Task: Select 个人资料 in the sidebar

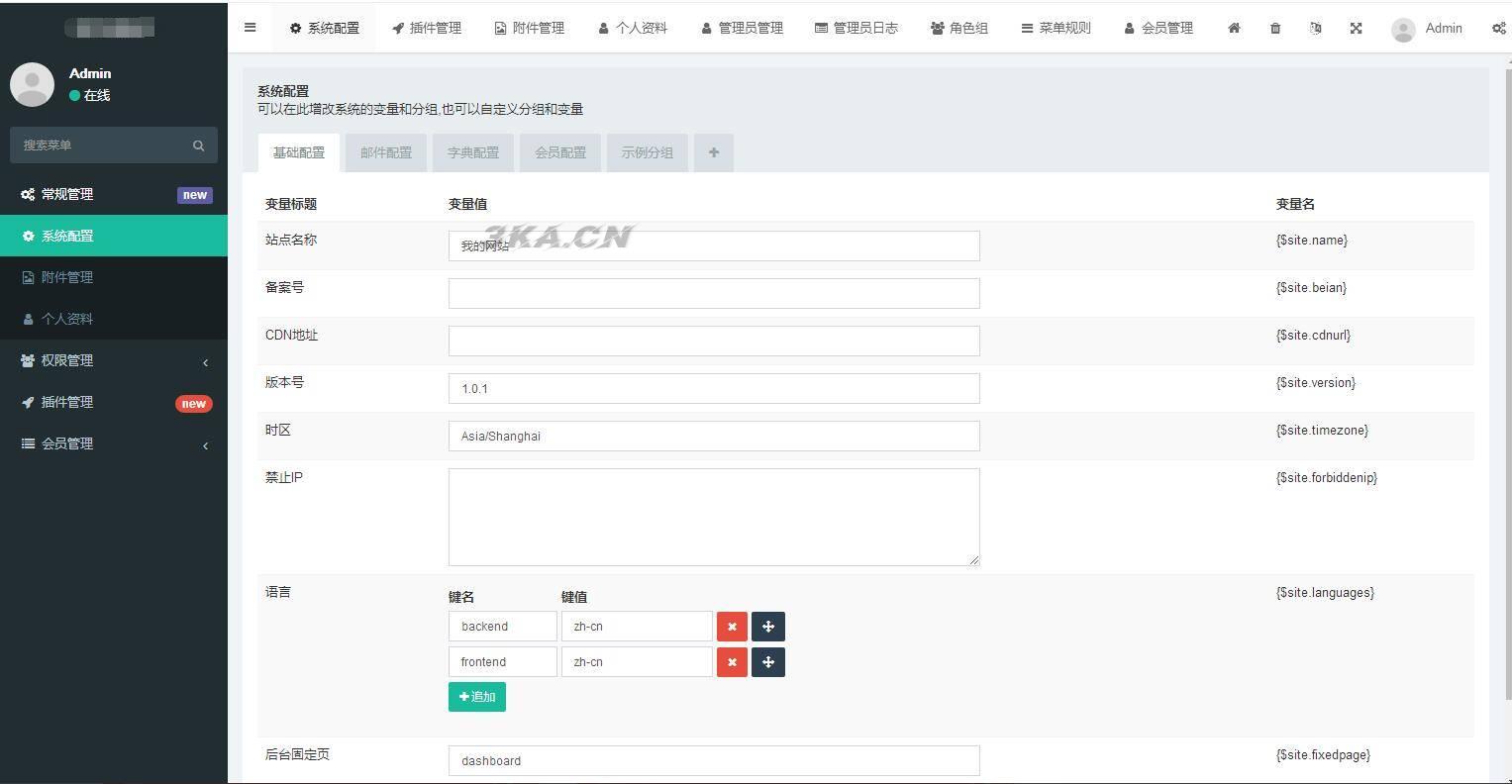Action: pos(114,319)
